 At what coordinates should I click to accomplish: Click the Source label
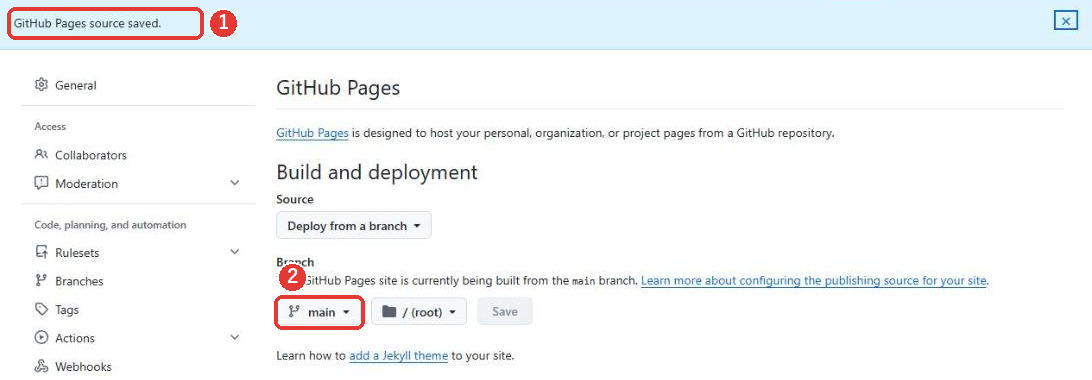coord(295,199)
